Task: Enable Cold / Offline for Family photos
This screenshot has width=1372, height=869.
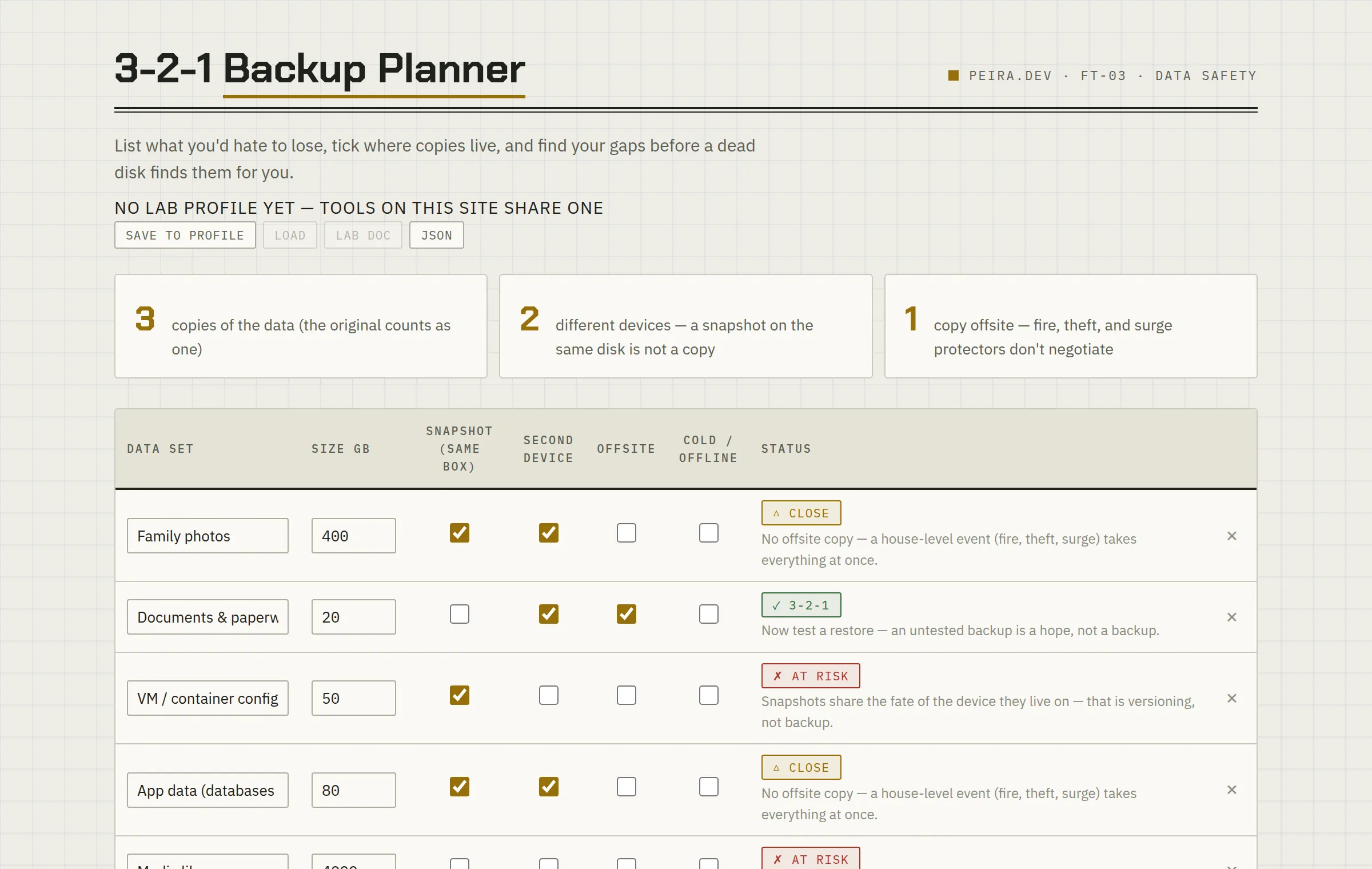Action: (708, 533)
